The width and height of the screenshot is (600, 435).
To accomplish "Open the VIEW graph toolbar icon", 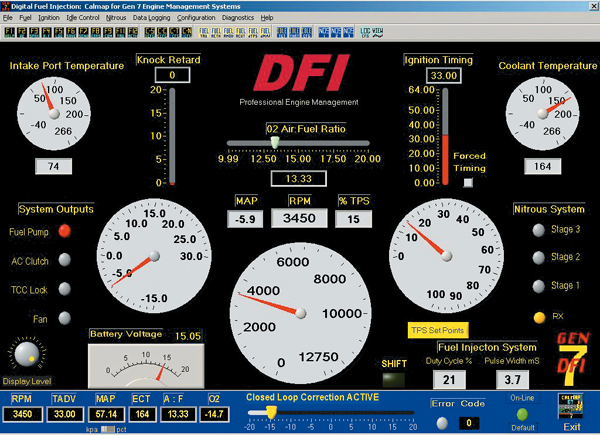I will click(378, 32).
